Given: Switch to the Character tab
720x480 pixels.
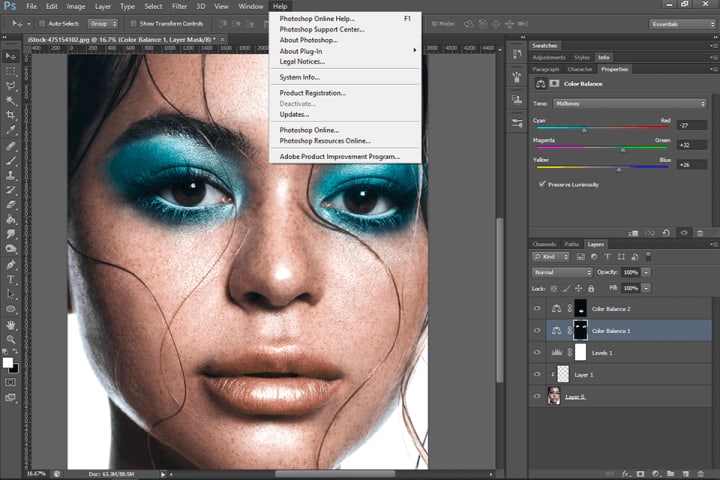Looking at the screenshot, I should (x=579, y=69).
